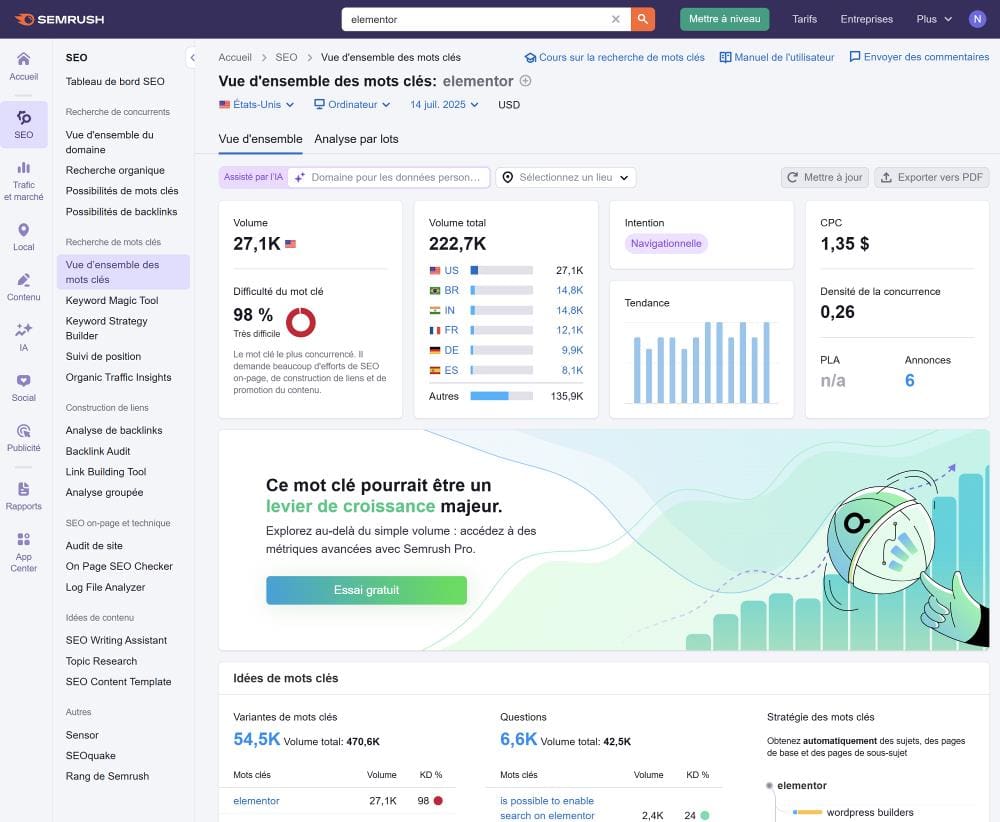
Task: Click Mettre à jour button
Action: point(825,177)
